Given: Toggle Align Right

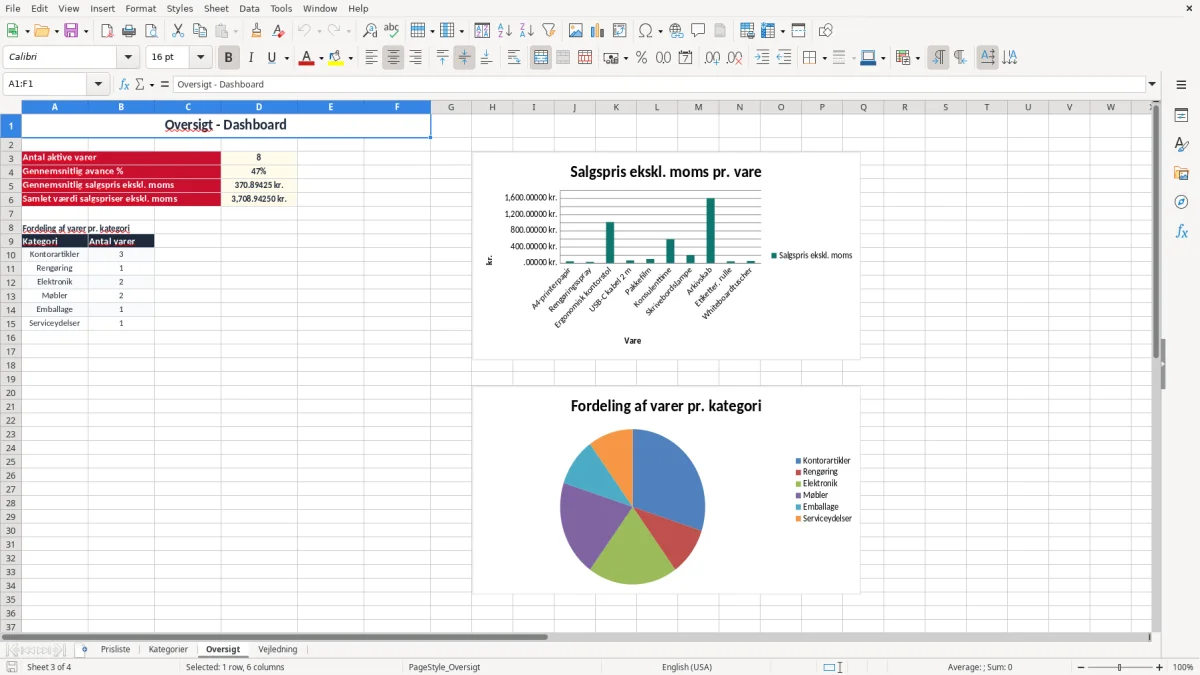Looking at the screenshot, I should point(415,58).
